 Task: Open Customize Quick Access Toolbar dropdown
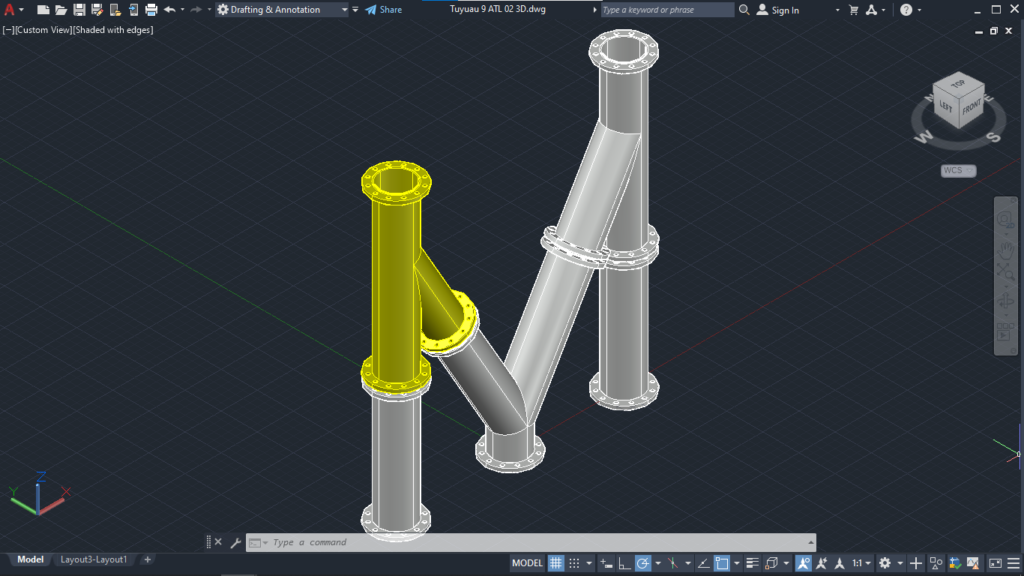coord(355,10)
